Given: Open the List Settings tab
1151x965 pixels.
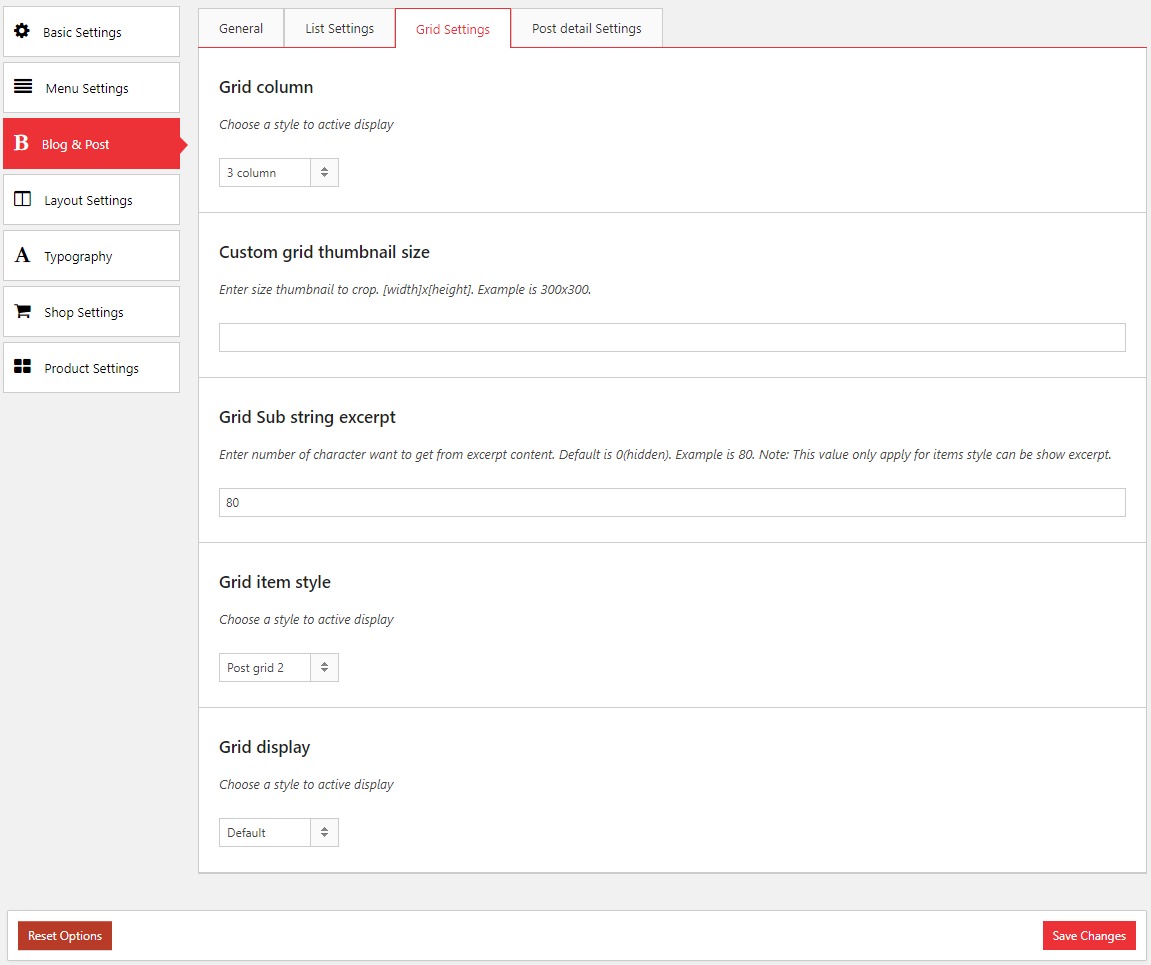Looking at the screenshot, I should point(339,28).
